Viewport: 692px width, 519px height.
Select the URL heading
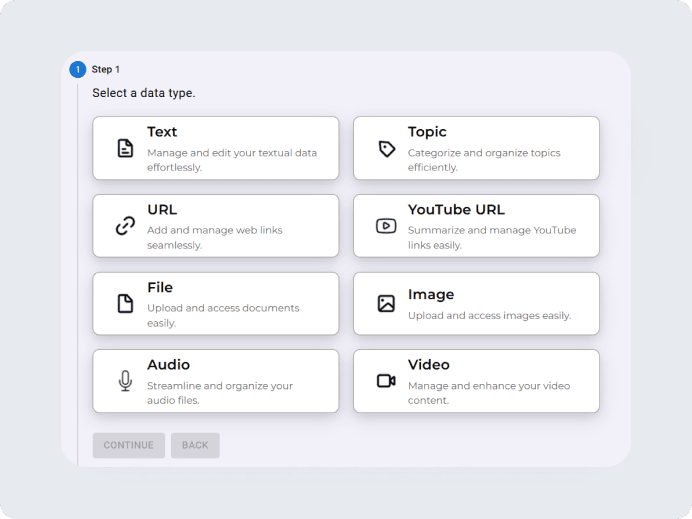pos(162,209)
